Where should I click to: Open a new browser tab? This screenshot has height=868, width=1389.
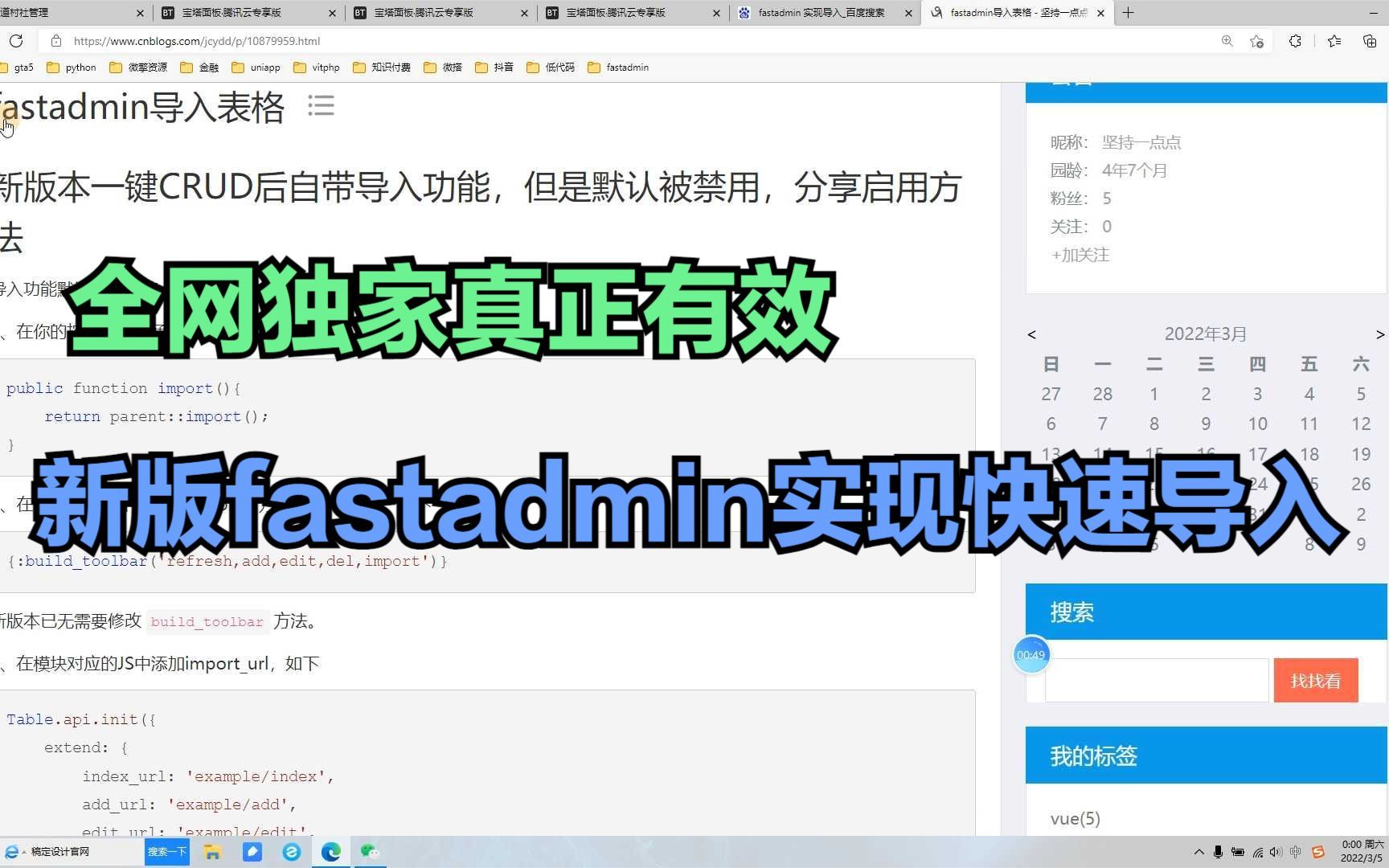coord(1128,13)
